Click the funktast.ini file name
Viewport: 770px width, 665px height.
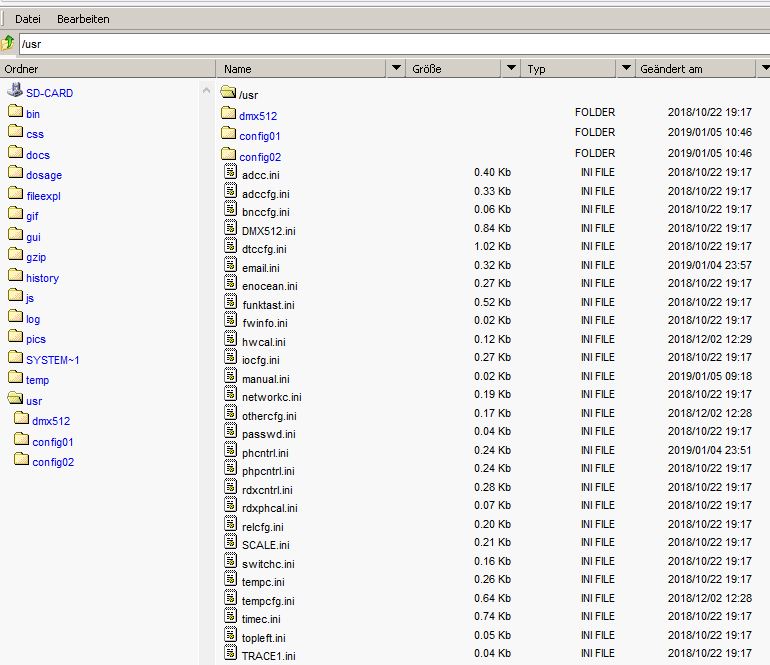tap(268, 305)
